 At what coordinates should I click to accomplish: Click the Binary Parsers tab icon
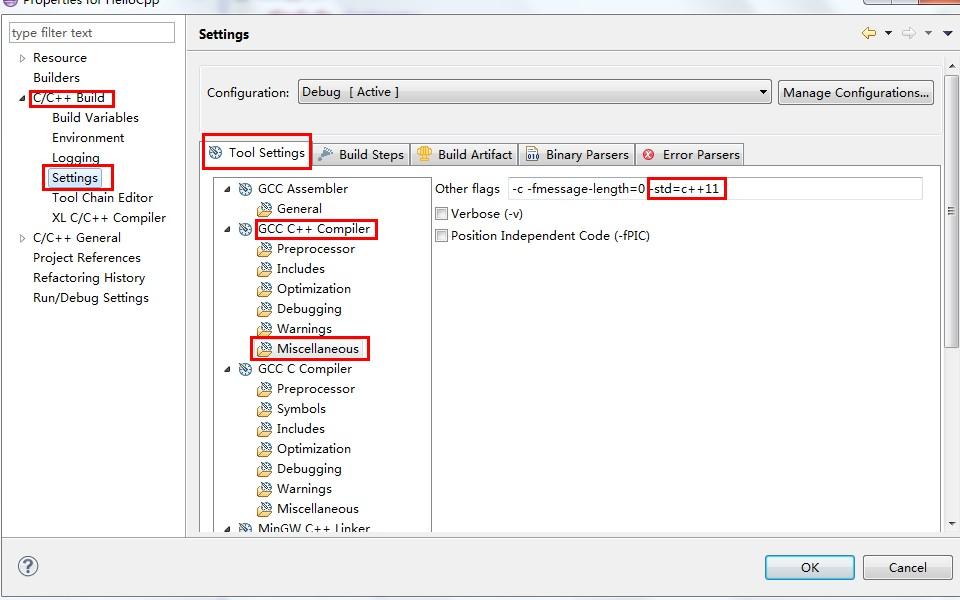click(x=533, y=154)
